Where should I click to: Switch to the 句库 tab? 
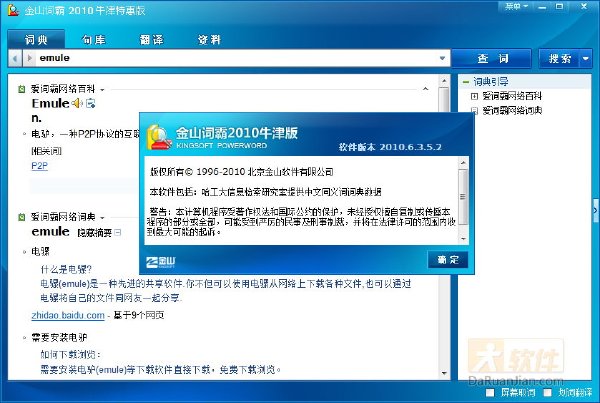tap(93, 39)
